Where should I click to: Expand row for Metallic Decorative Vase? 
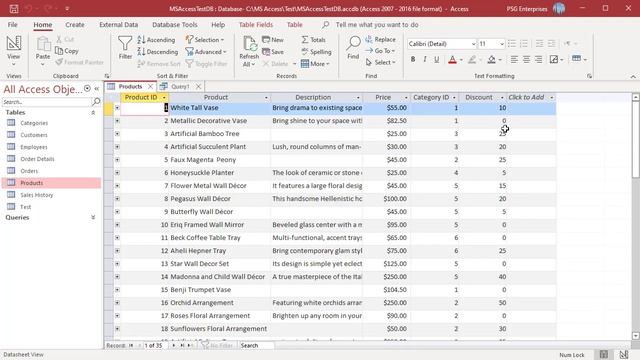pyautogui.click(x=117, y=121)
